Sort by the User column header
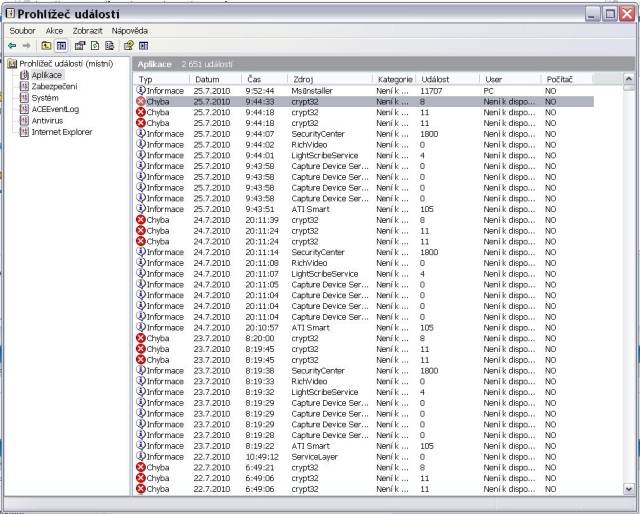Viewport: 640px width, 514px height. coord(510,79)
